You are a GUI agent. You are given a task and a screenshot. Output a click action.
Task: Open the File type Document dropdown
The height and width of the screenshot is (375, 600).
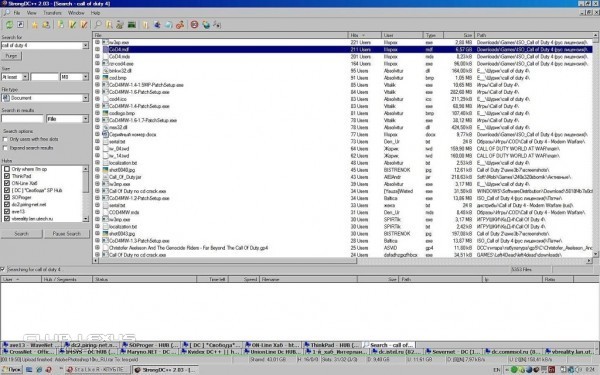85,98
